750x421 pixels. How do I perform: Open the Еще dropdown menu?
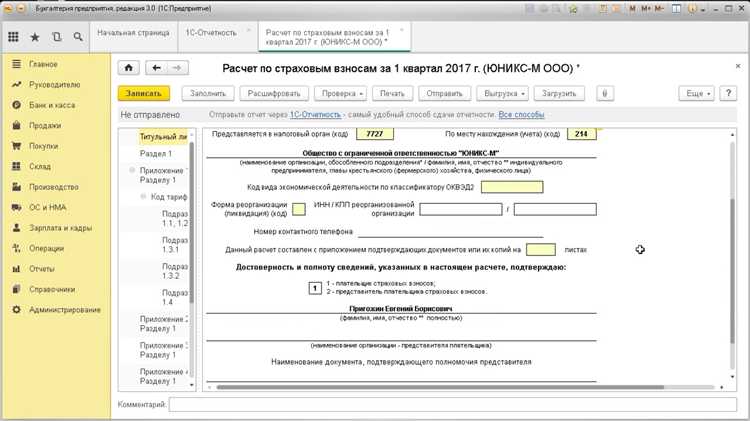point(696,94)
